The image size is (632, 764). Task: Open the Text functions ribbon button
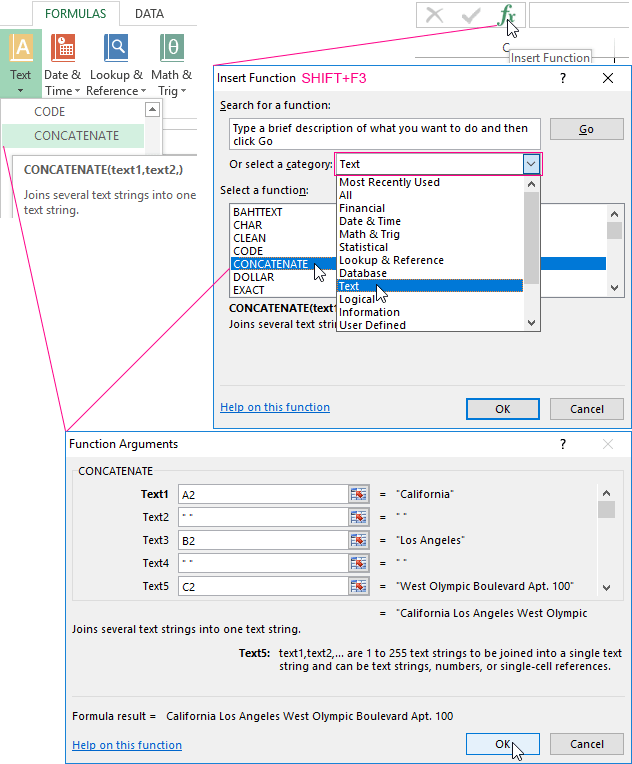coord(20,63)
